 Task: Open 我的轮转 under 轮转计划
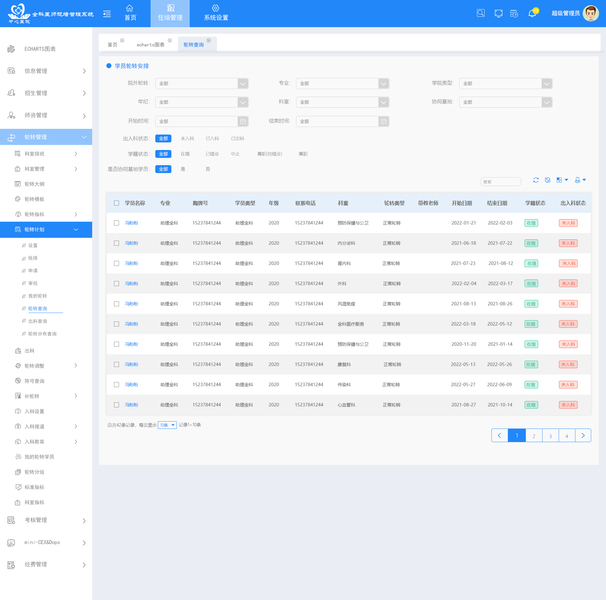37,296
